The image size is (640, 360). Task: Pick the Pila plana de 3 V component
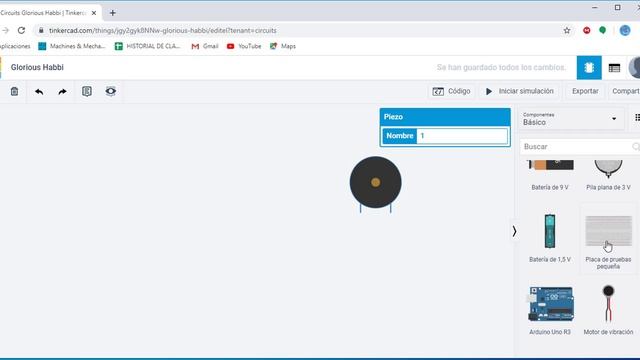tap(608, 176)
